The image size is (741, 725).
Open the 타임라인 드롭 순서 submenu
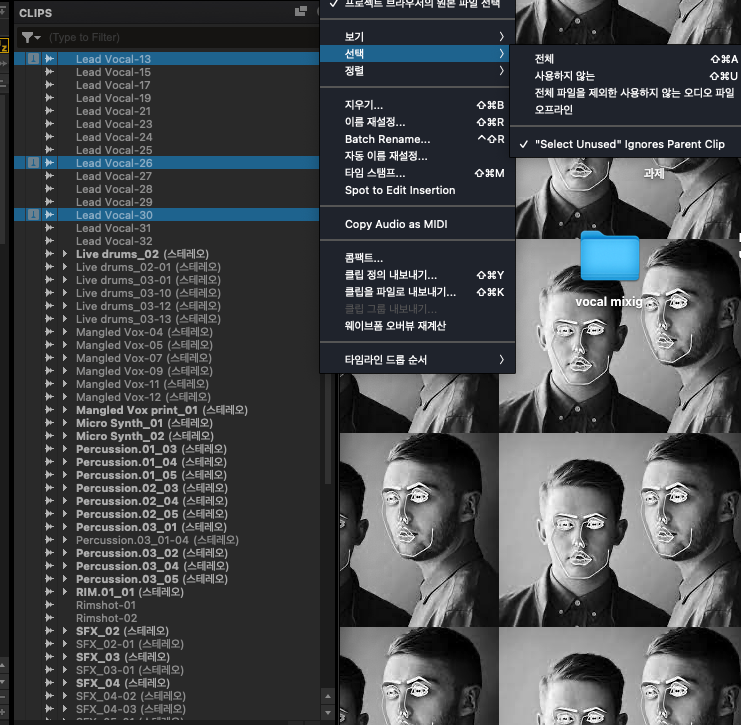coord(417,360)
